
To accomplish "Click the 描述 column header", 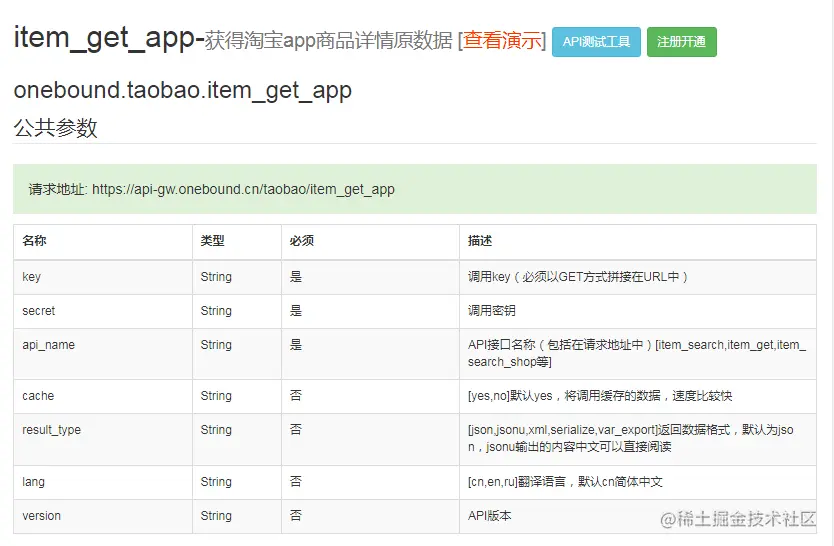I will click(638, 241).
